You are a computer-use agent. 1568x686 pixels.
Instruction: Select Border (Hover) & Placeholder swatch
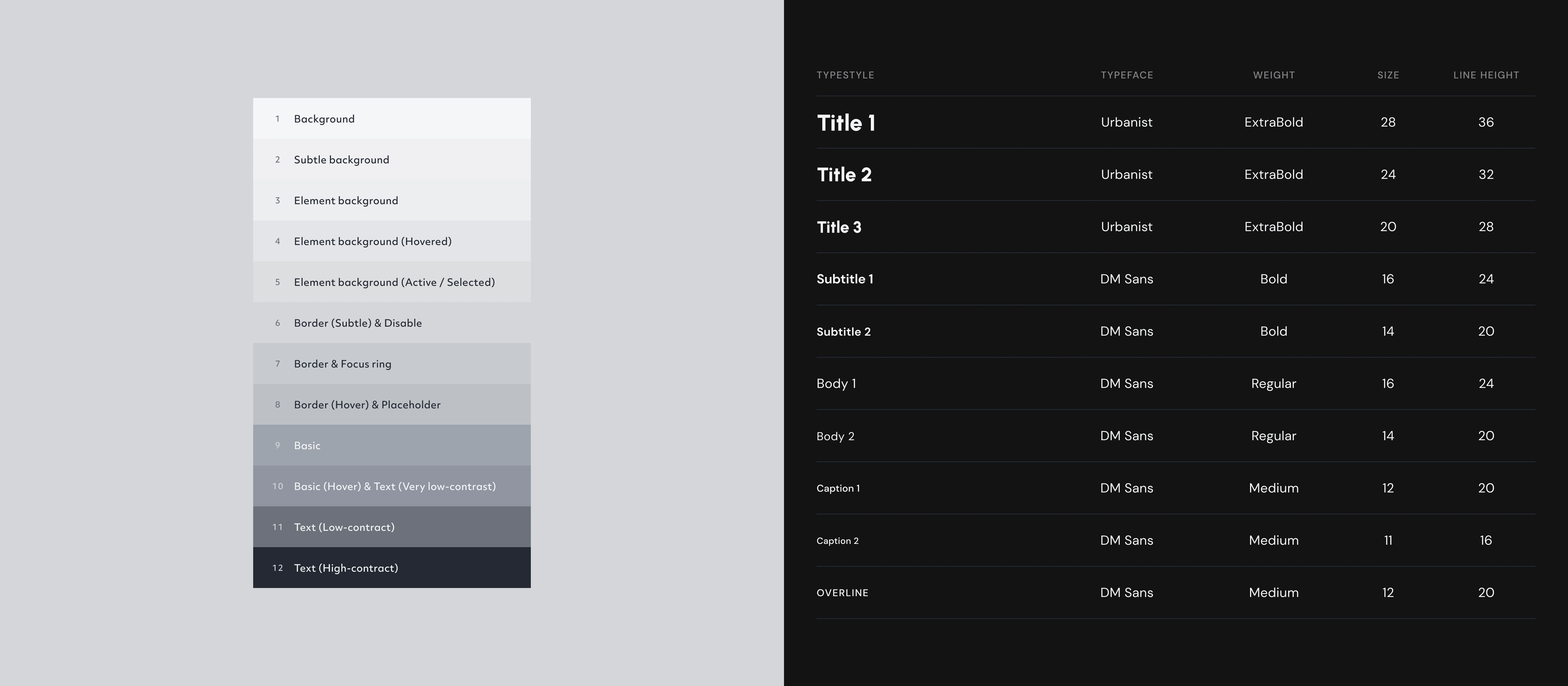click(391, 404)
